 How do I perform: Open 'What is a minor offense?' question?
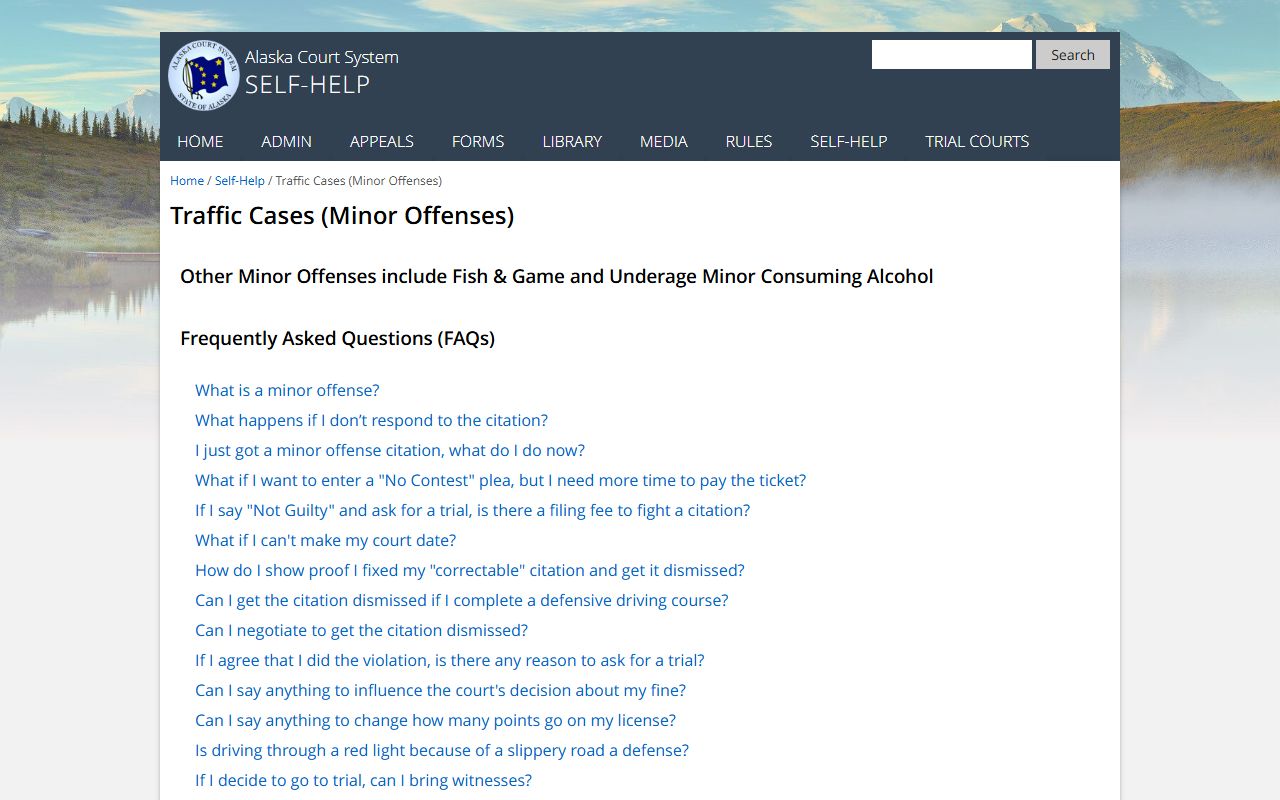[x=287, y=390]
